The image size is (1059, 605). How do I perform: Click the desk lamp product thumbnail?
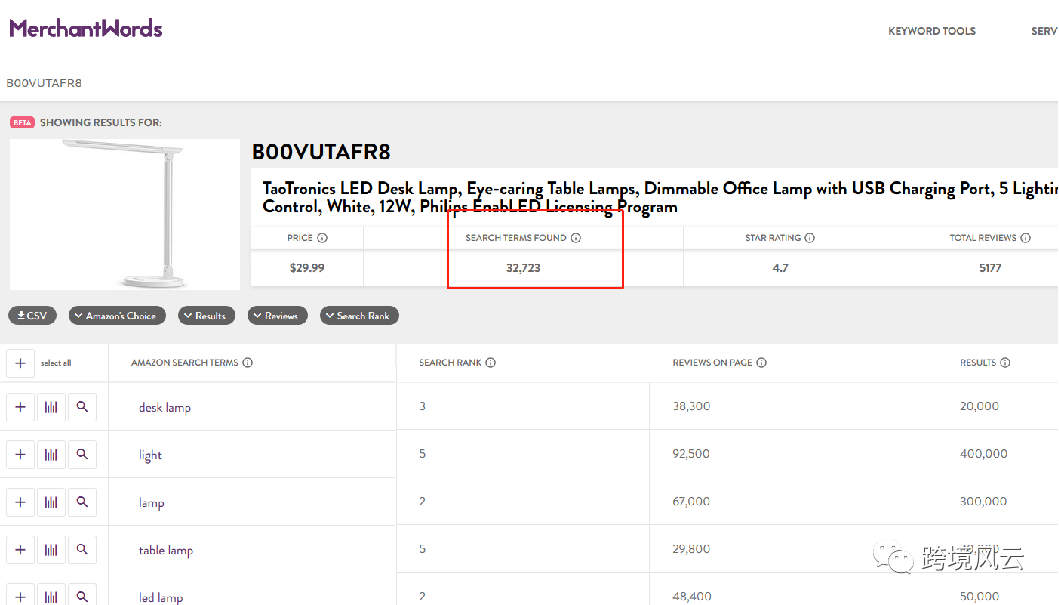[x=125, y=215]
